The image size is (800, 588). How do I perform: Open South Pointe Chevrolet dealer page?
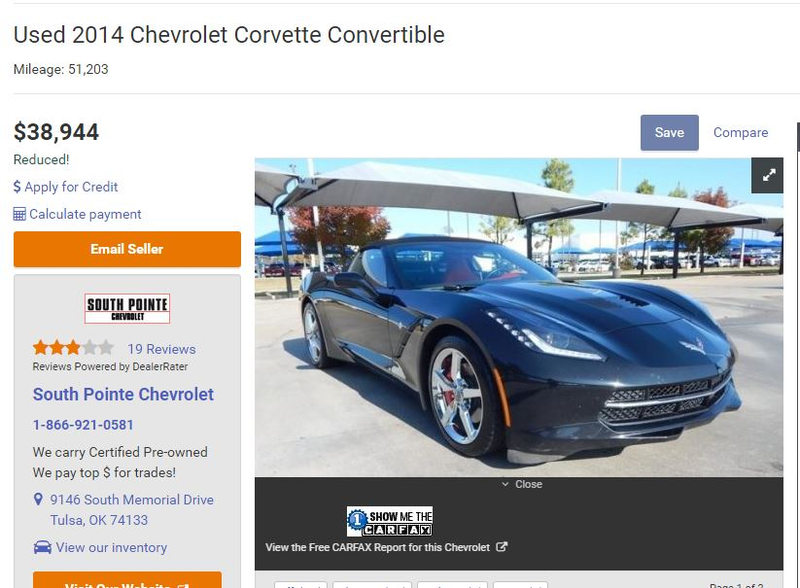(x=123, y=394)
